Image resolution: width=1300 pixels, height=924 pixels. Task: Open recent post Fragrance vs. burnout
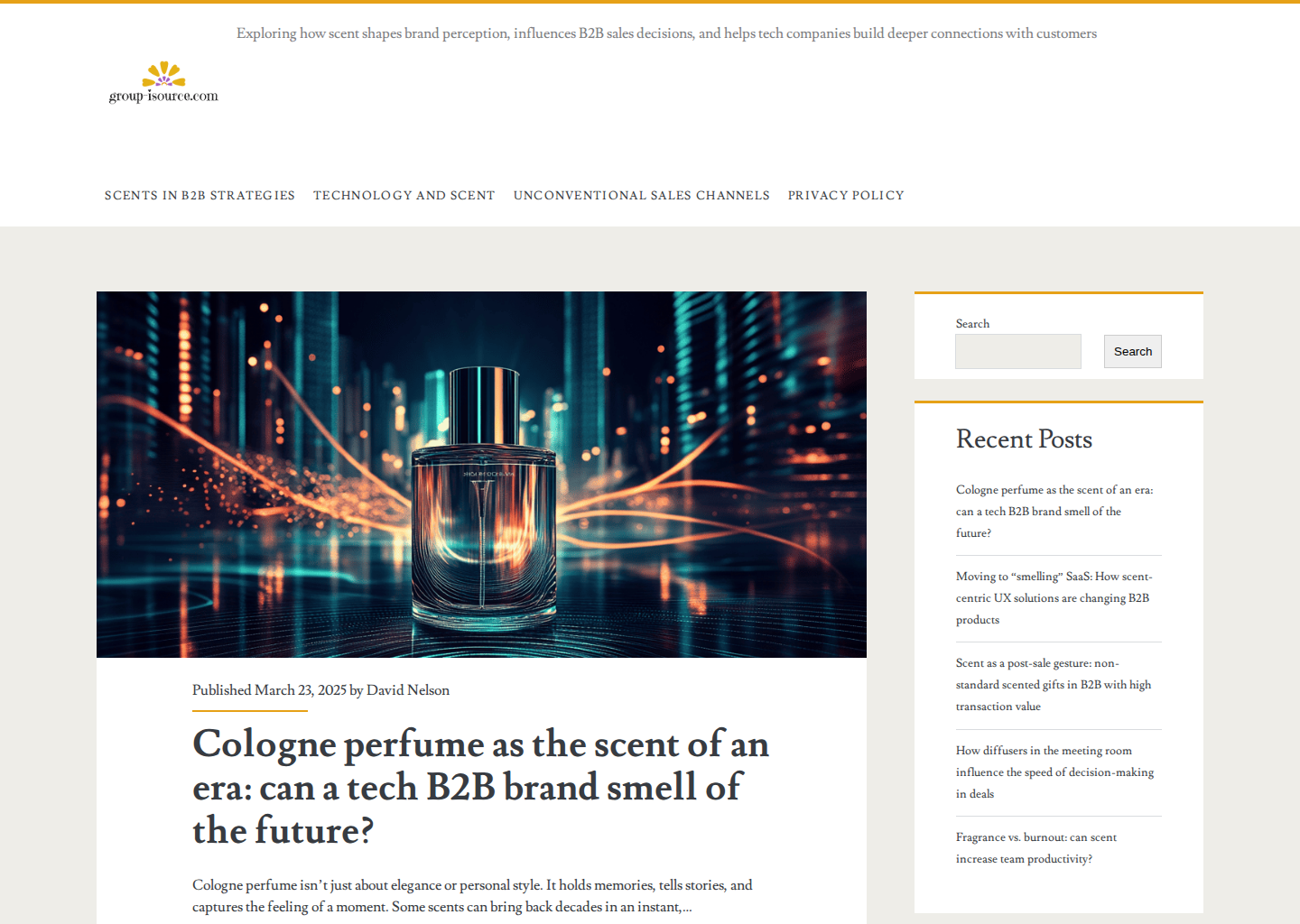pos(1036,848)
